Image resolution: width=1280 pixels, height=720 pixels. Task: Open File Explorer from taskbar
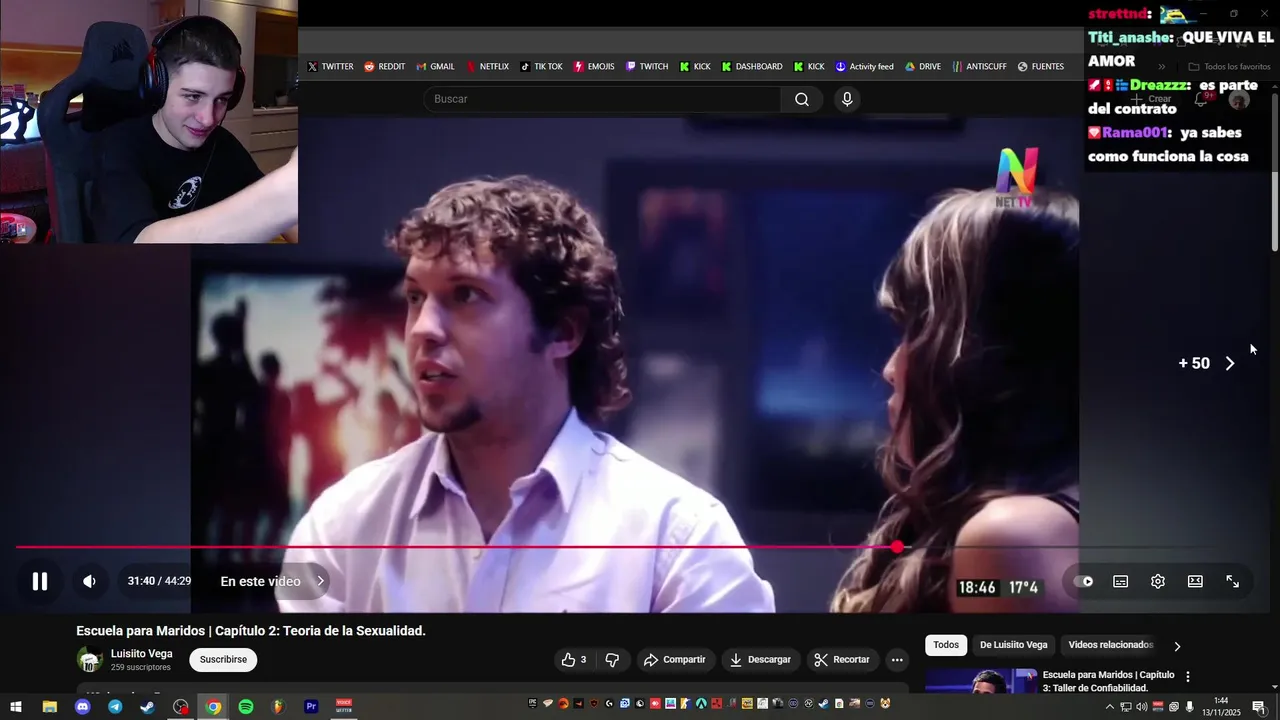tap(49, 707)
